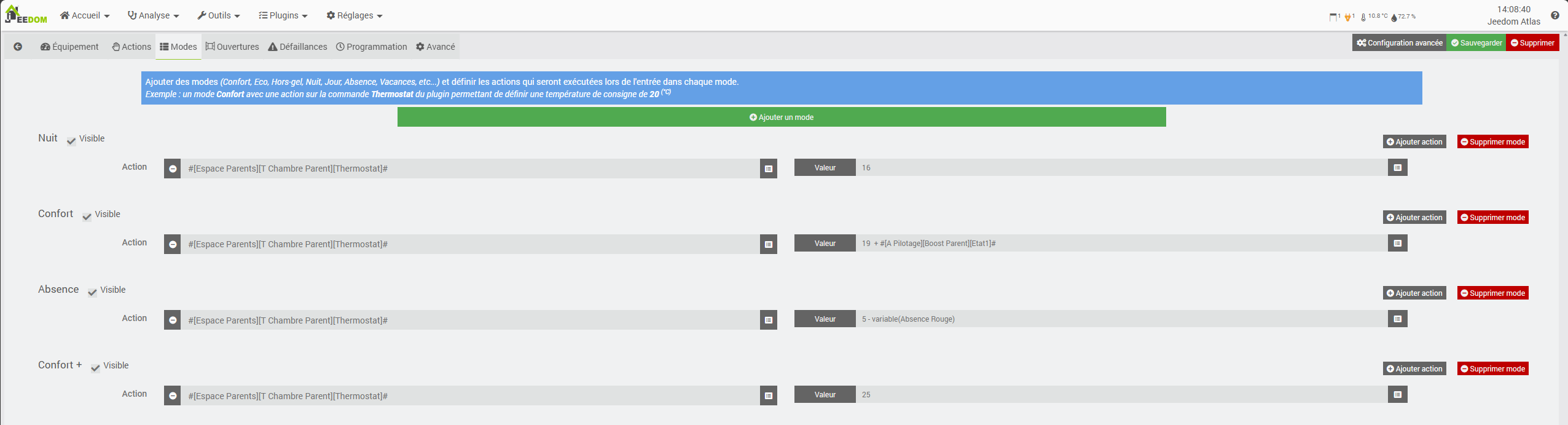Open the Accueil dropdown menu
1568x425 pixels.
point(85,15)
